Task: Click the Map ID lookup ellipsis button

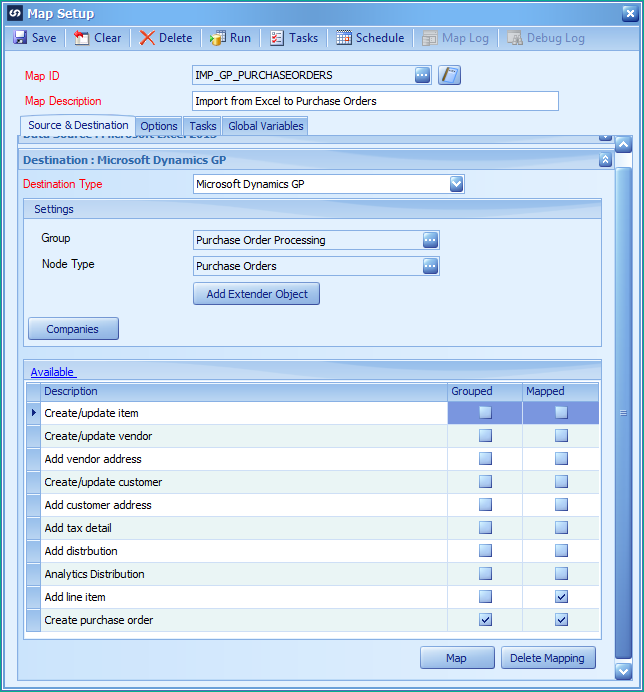Action: (422, 75)
